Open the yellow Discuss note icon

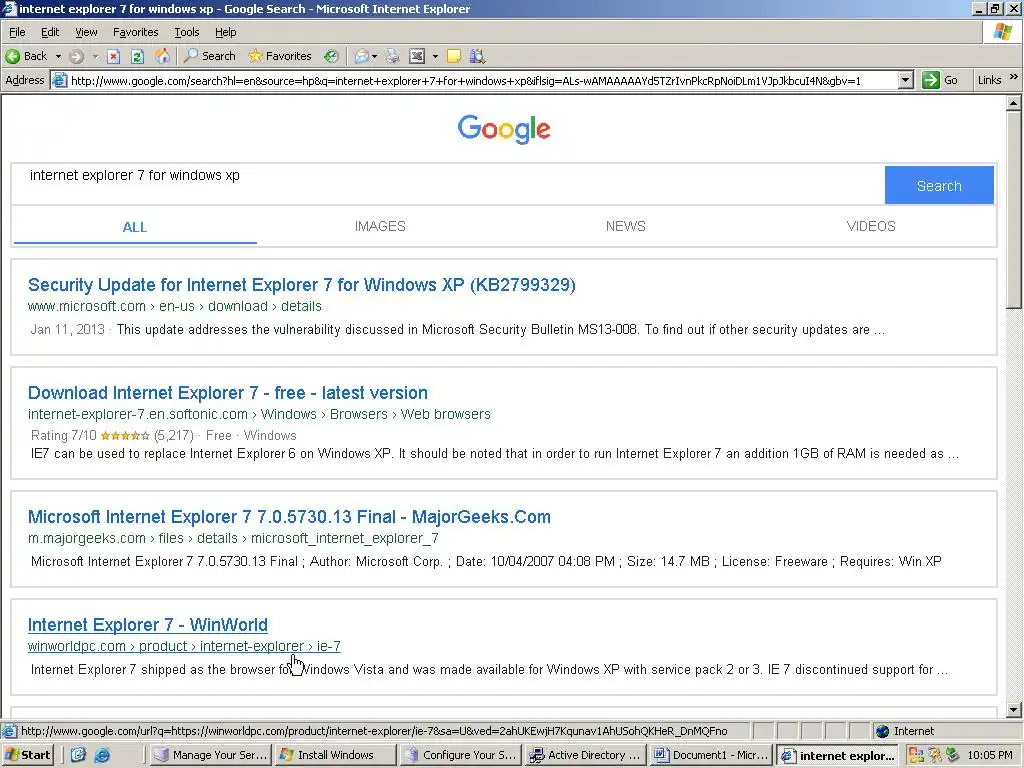[x=454, y=57]
